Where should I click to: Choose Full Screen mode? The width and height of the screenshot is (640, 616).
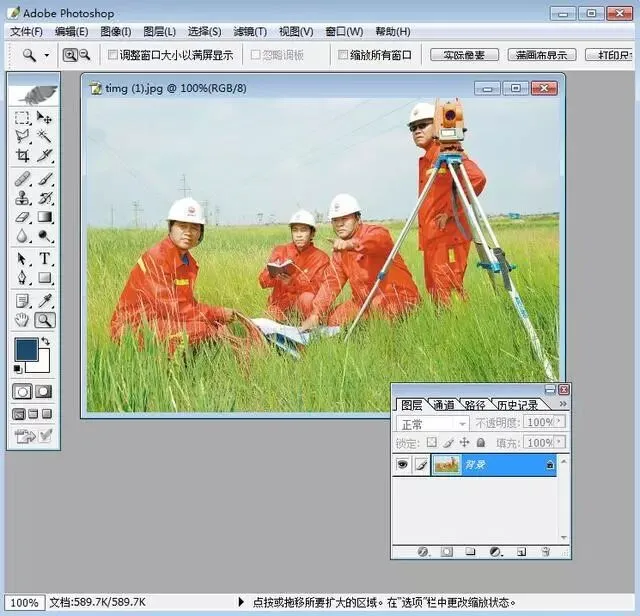click(47, 414)
